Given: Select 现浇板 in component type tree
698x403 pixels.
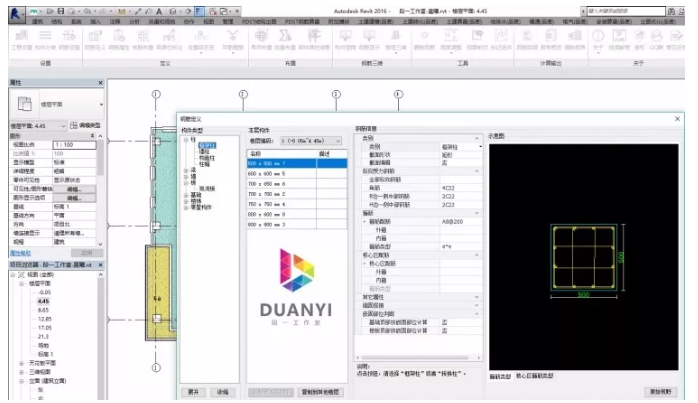Looking at the screenshot, I should coord(207,188).
